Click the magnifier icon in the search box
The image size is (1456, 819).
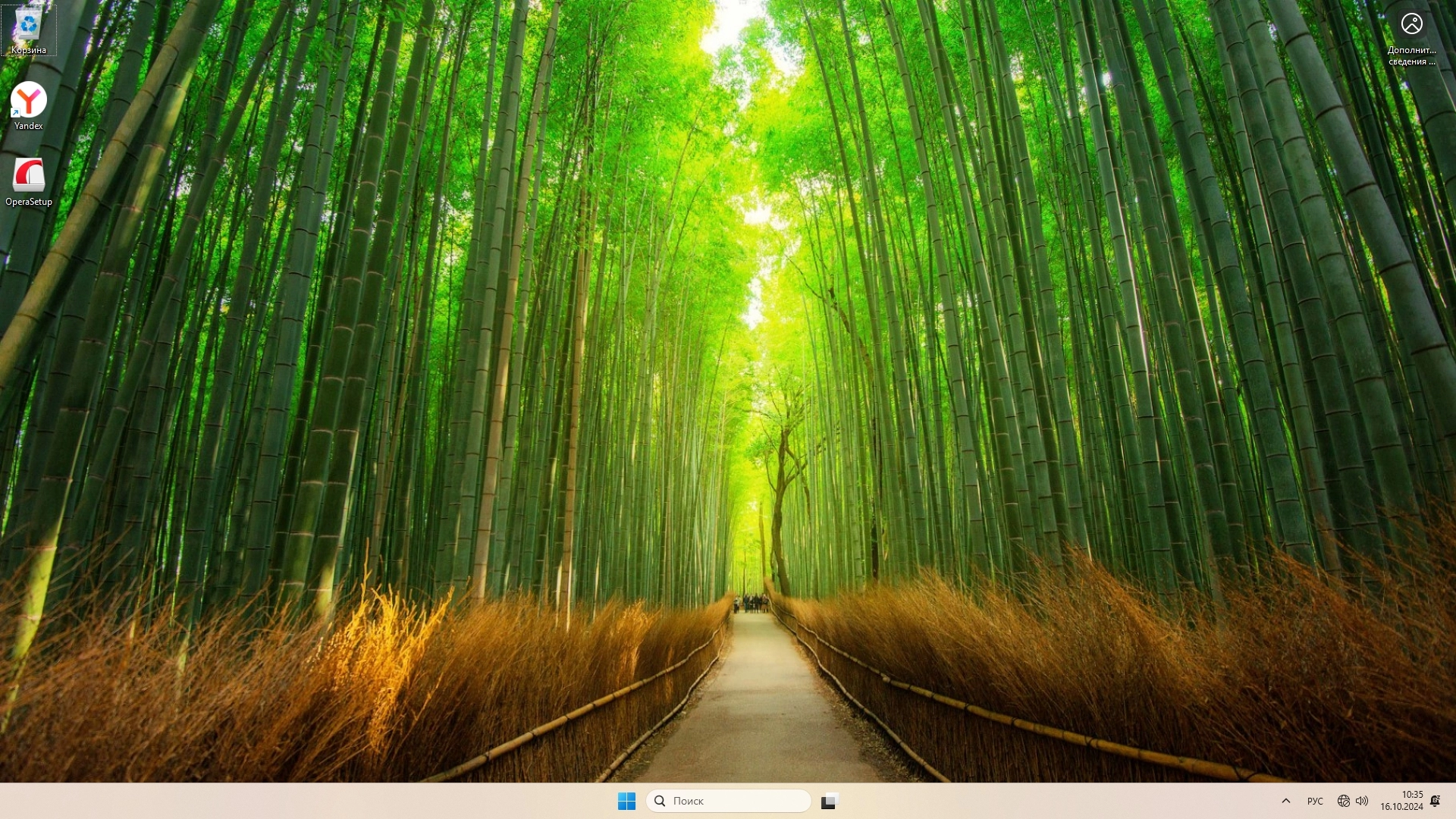pyautogui.click(x=660, y=801)
